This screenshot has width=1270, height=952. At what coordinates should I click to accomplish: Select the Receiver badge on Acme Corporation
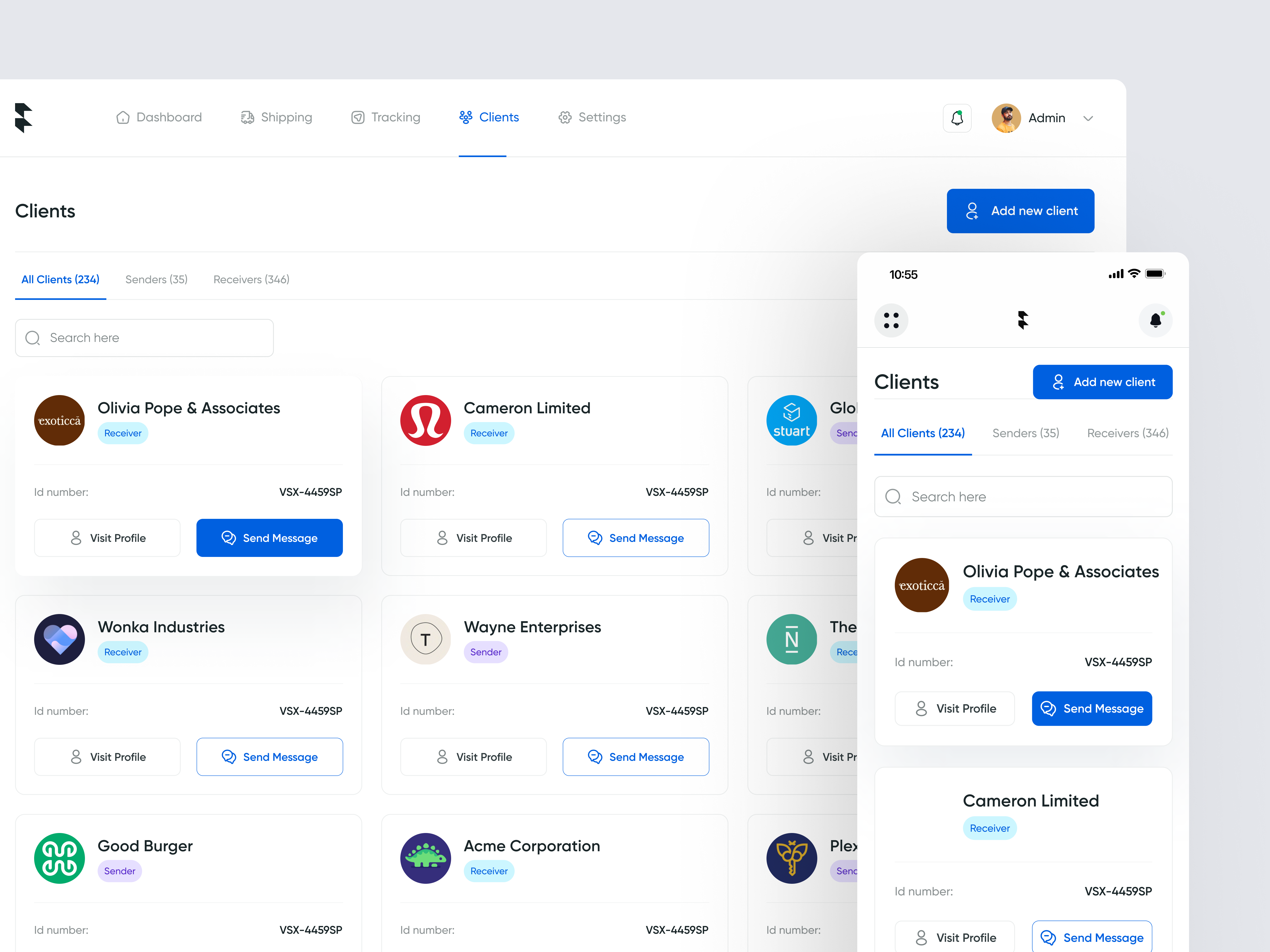[x=489, y=871]
